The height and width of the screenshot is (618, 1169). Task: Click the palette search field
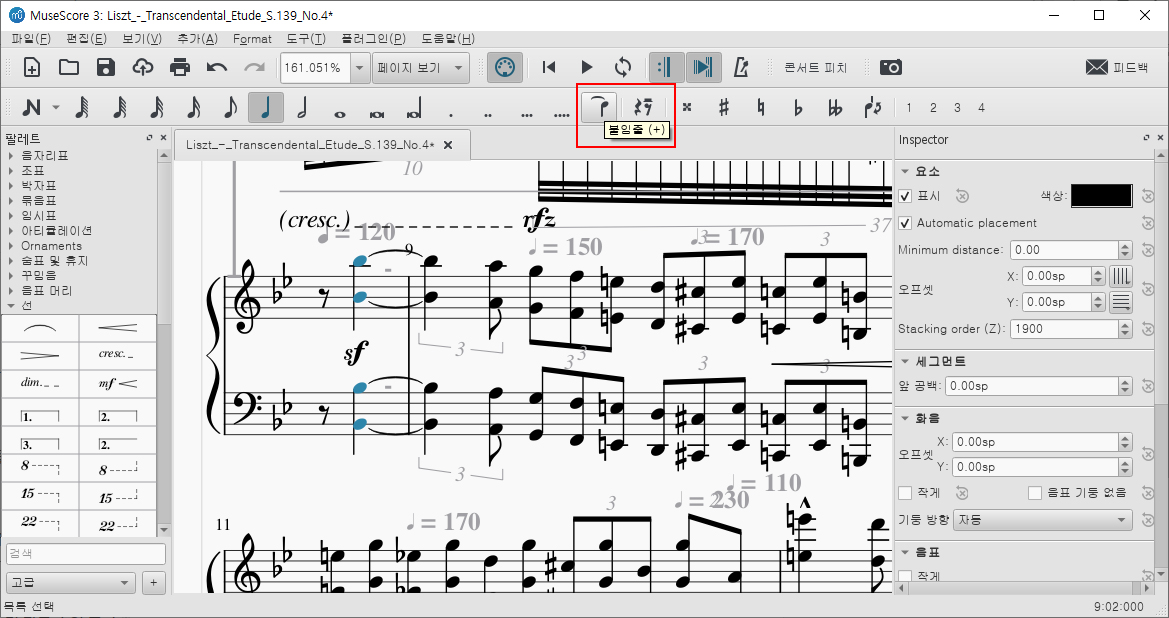point(86,554)
